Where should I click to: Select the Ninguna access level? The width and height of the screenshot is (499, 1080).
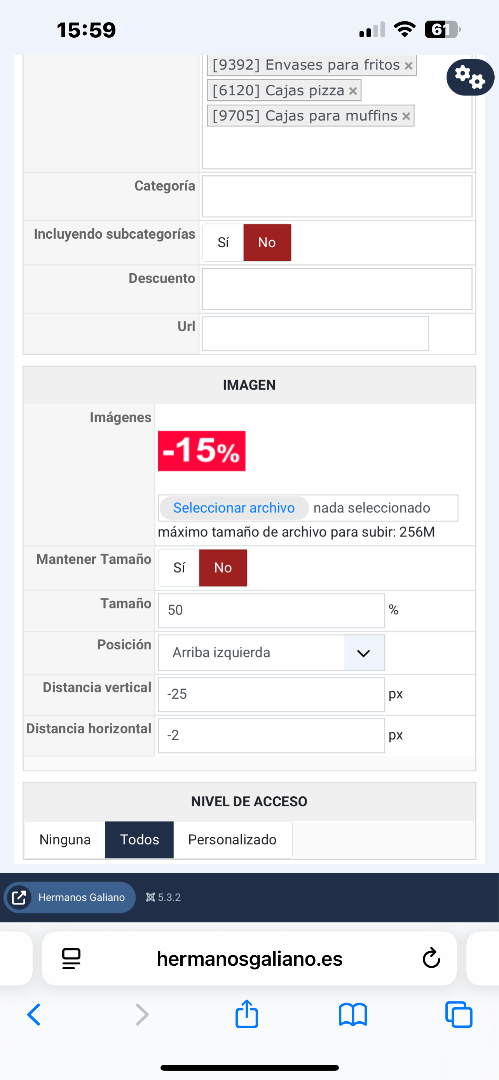(x=65, y=840)
